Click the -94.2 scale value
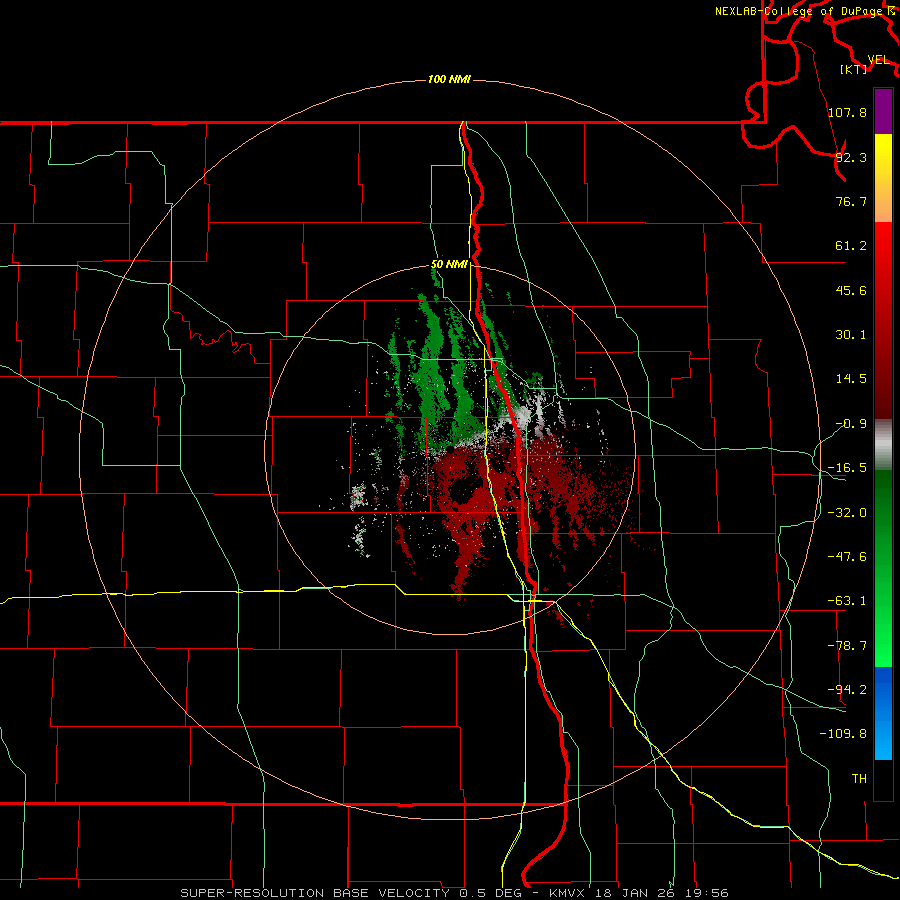The width and height of the screenshot is (900, 900). [847, 689]
